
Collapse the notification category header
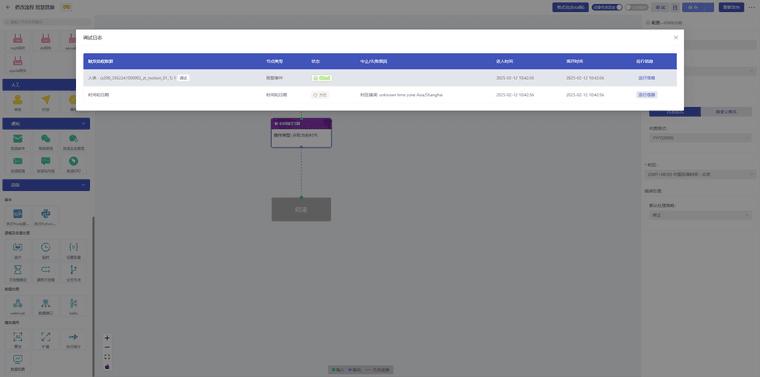46,124
